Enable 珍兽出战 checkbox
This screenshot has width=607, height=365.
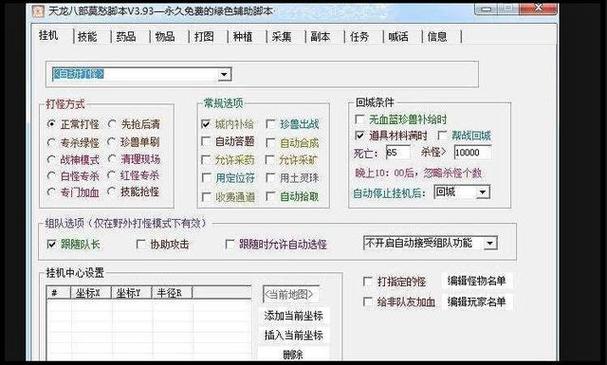(271, 124)
